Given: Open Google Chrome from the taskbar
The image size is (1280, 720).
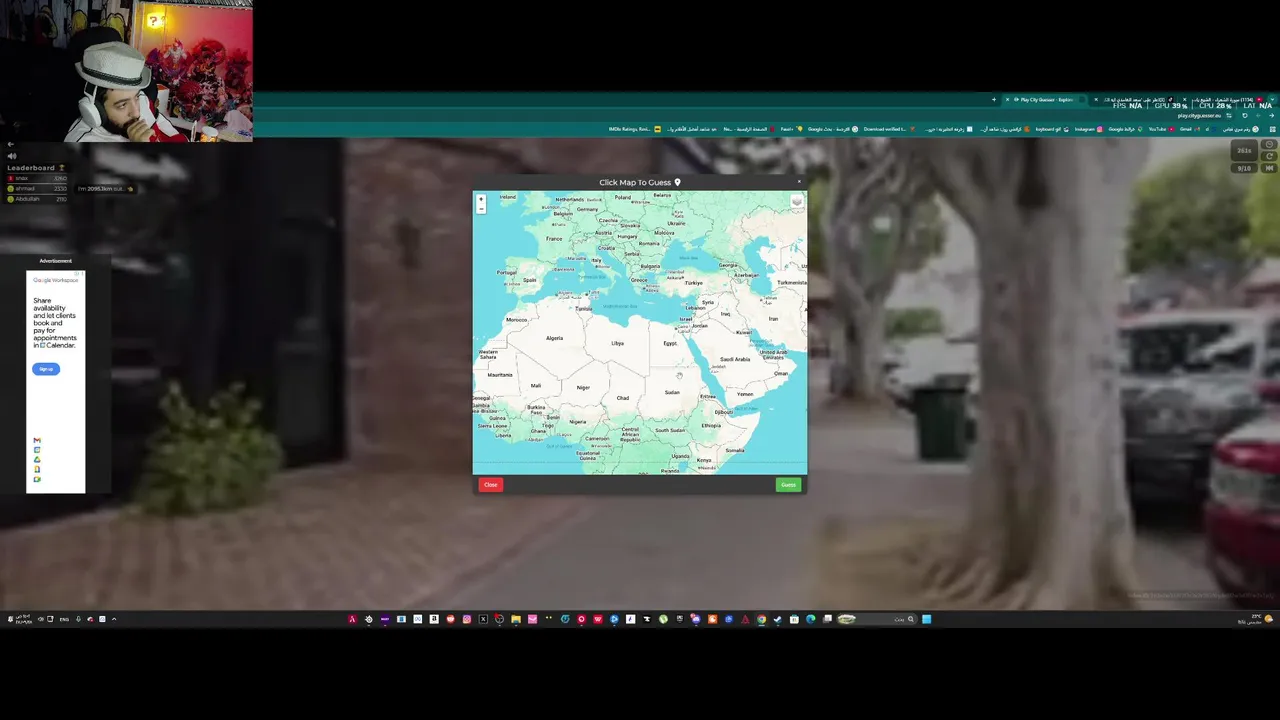Looking at the screenshot, I should 761,619.
